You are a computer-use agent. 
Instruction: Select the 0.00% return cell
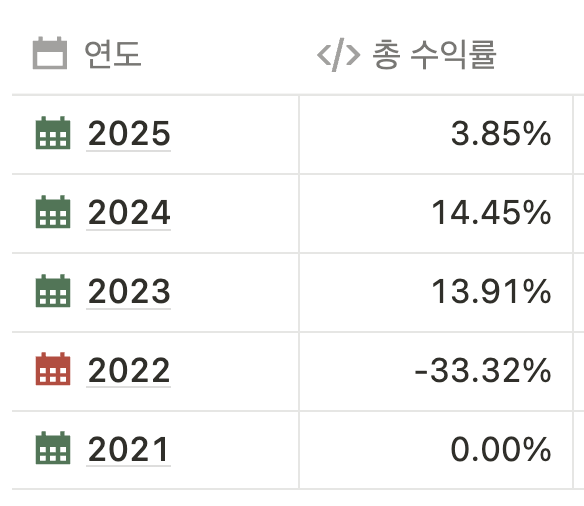pos(436,450)
